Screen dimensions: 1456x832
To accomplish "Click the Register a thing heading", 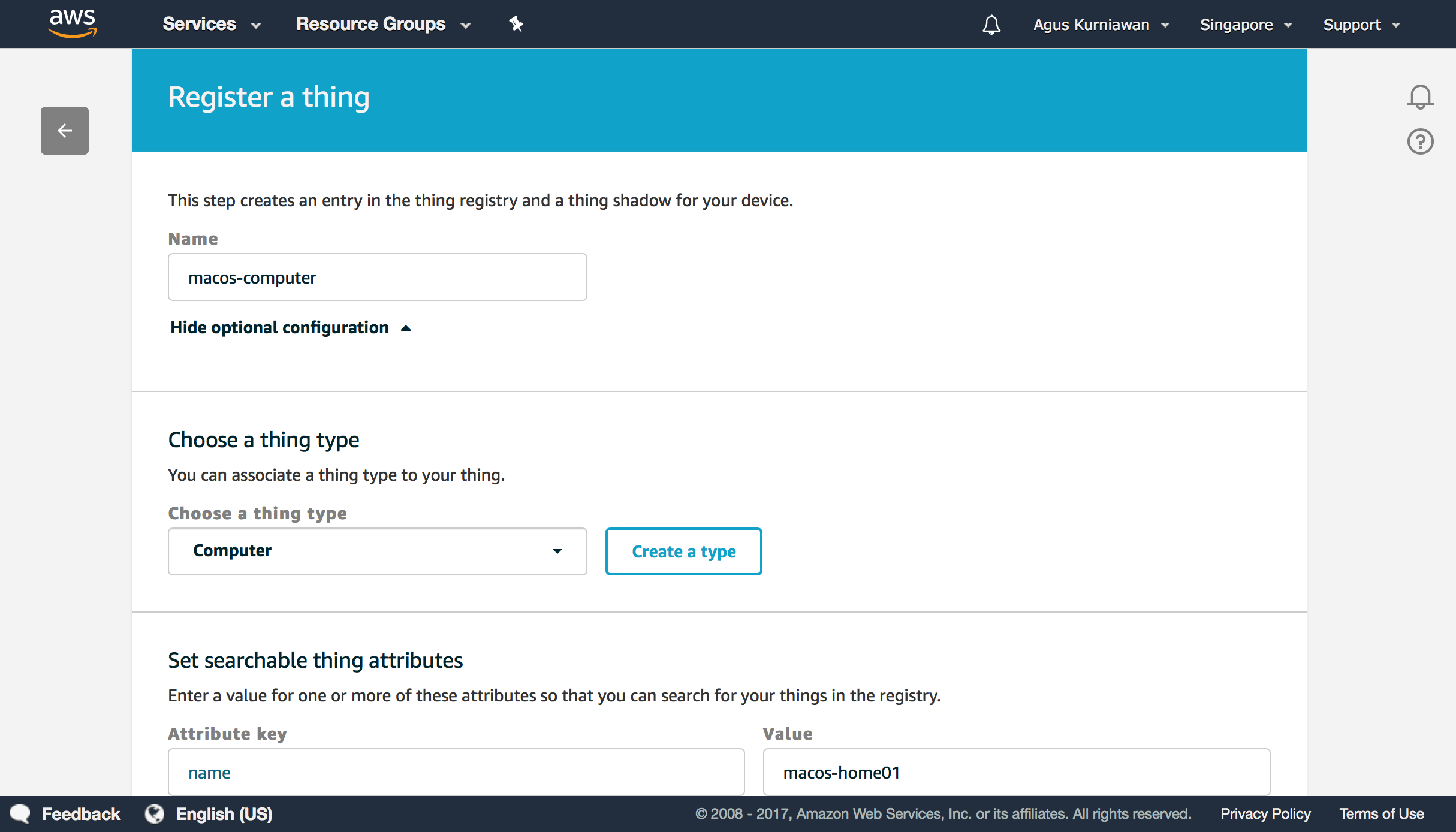I will (269, 98).
